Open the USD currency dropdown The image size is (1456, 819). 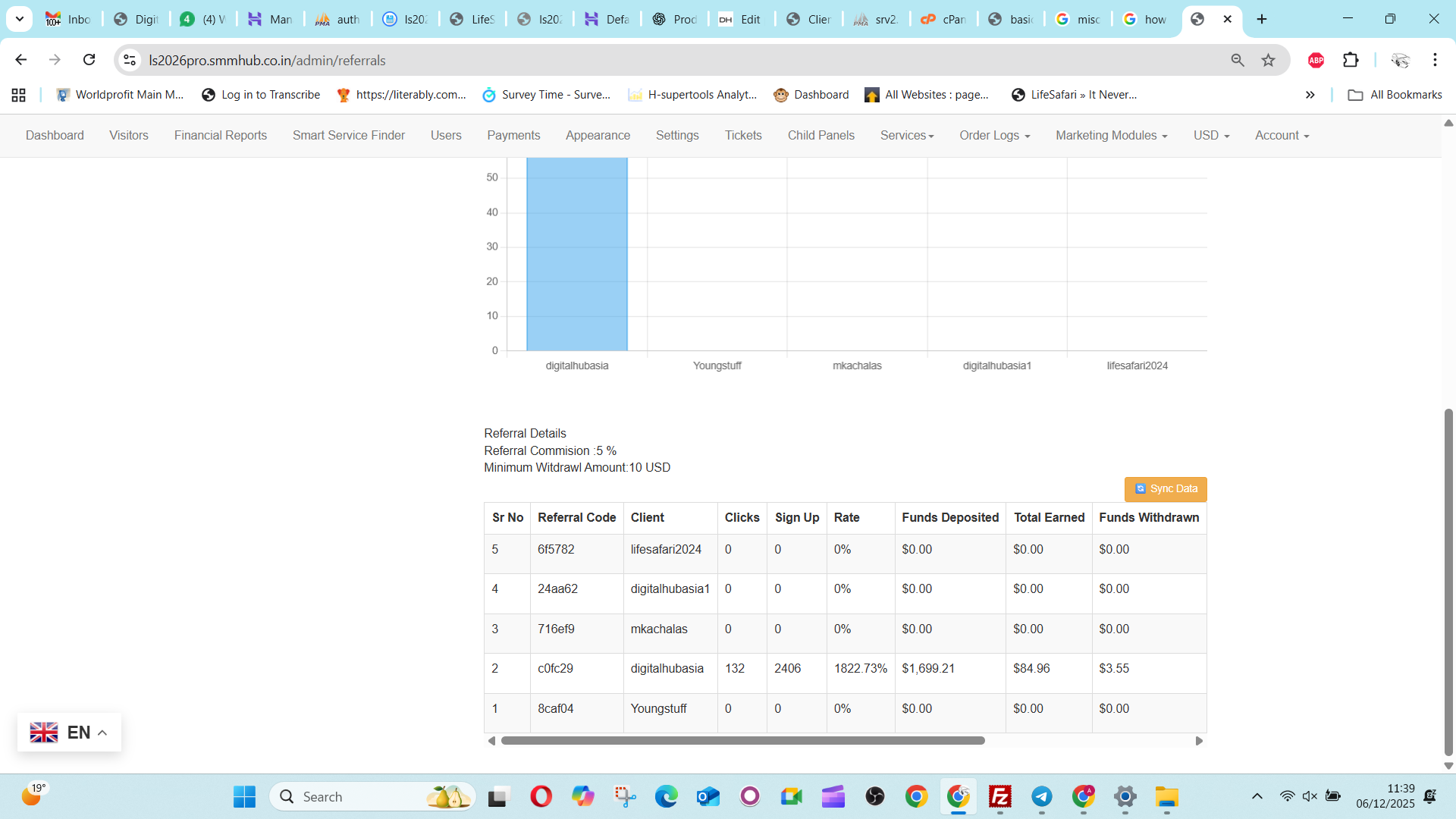pos(1211,135)
